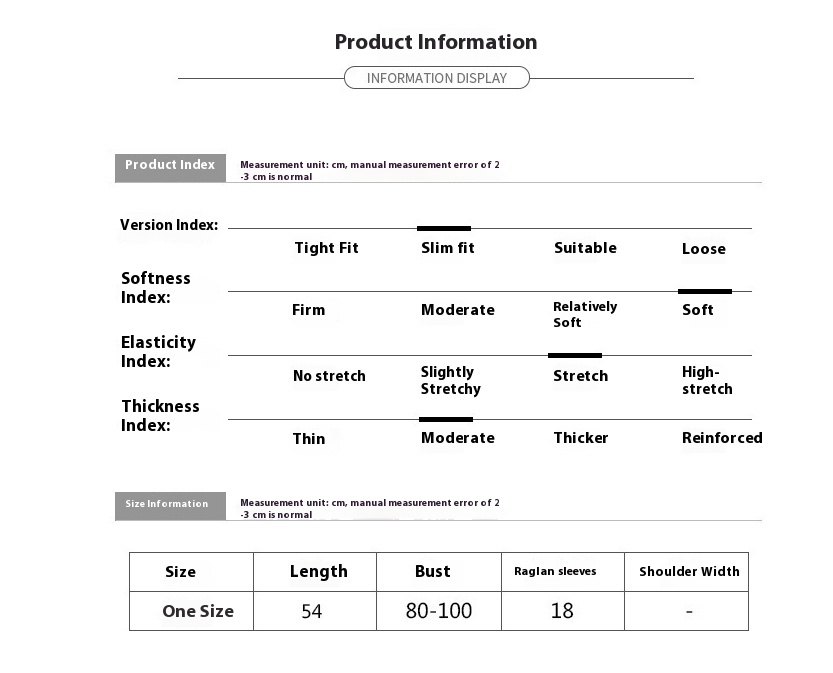Click the 80-100 bust value cell
Viewport: 833px width, 673px height.
coord(439,611)
